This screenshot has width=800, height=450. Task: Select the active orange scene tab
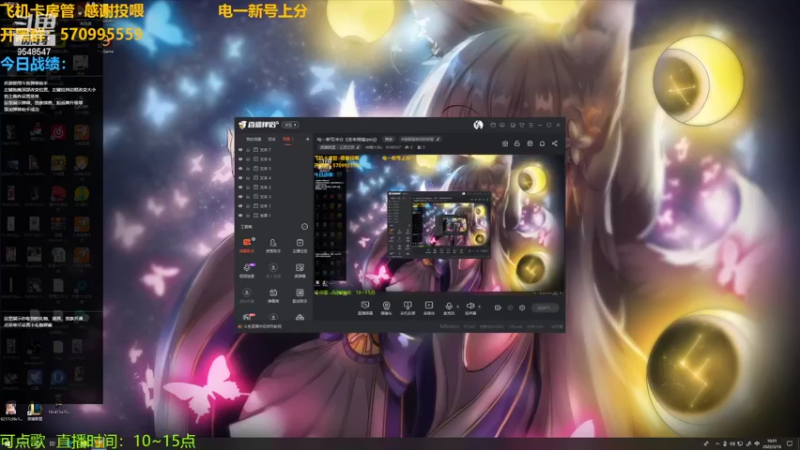pyautogui.click(x=288, y=139)
